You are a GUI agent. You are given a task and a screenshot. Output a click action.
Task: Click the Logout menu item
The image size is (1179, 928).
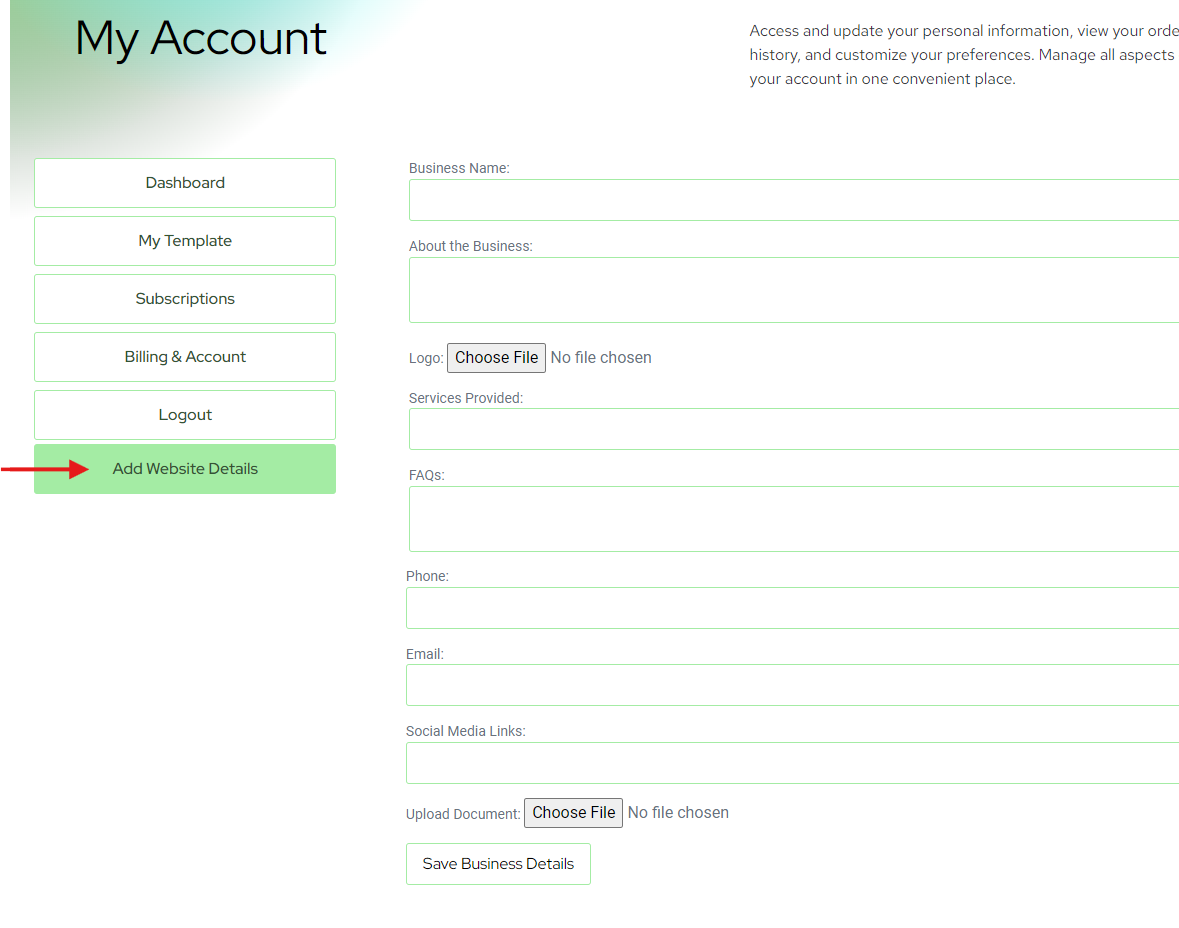tap(185, 414)
